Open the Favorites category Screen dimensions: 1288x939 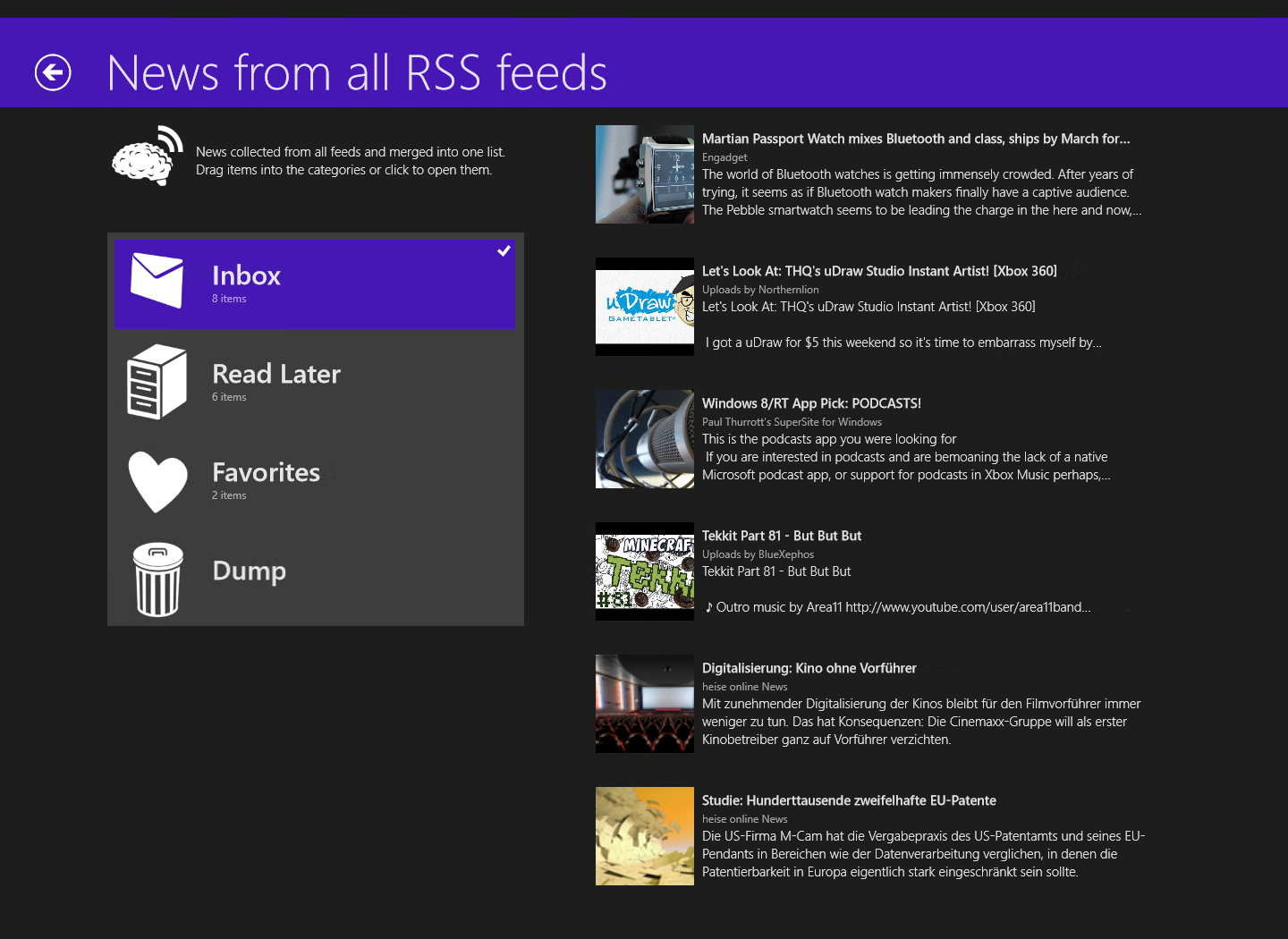(315, 480)
